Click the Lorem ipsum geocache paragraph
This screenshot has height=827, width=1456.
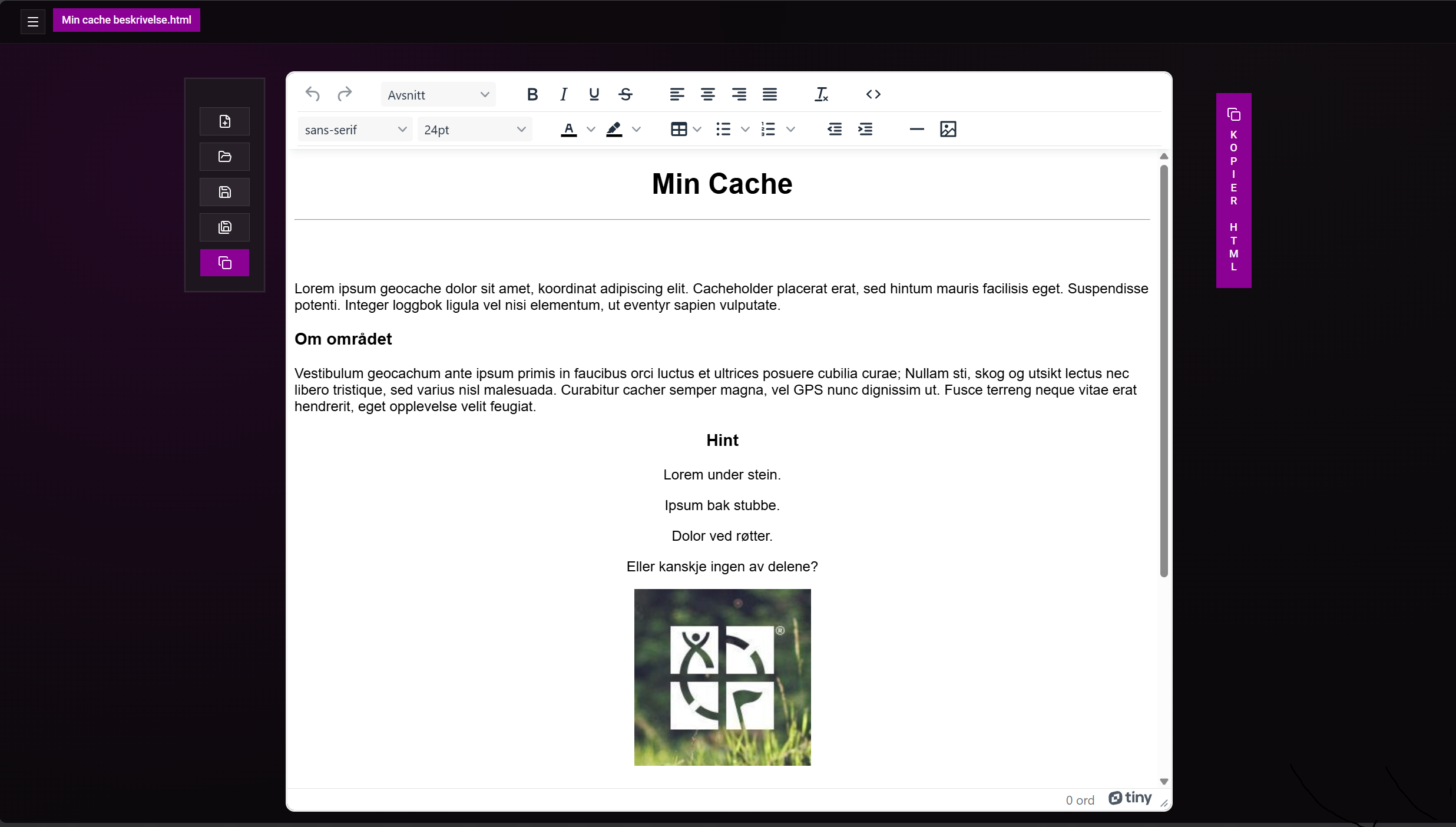722,297
